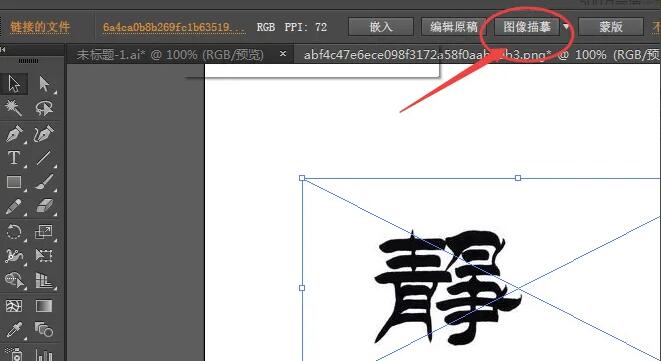Select the Magic Wand tool
This screenshot has width=661, height=361.
coord(14,108)
